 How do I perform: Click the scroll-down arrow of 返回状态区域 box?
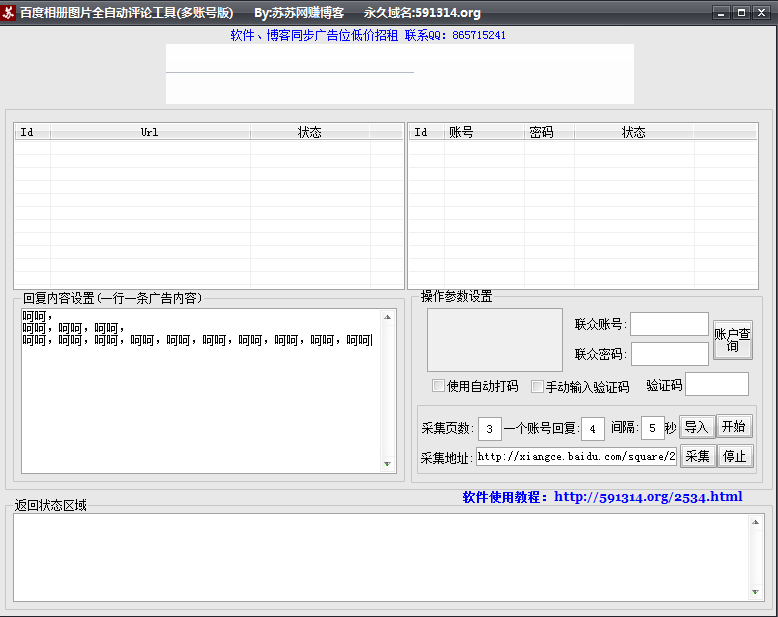(755, 592)
